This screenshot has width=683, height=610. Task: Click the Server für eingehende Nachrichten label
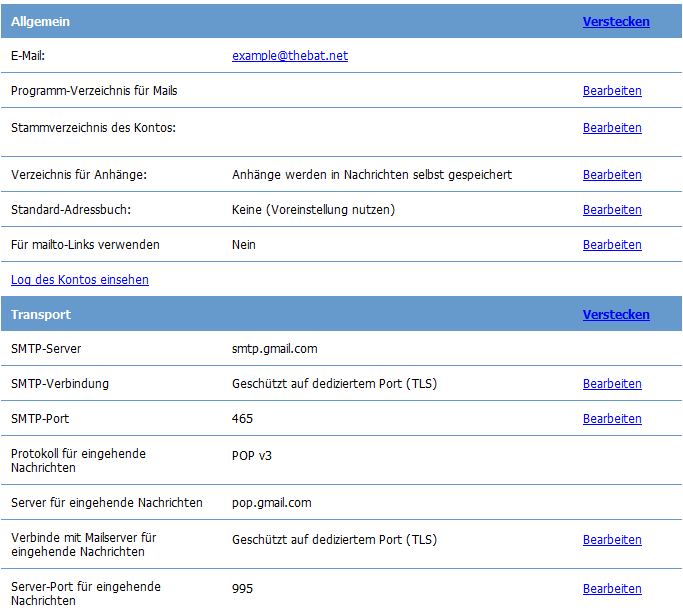[107, 502]
